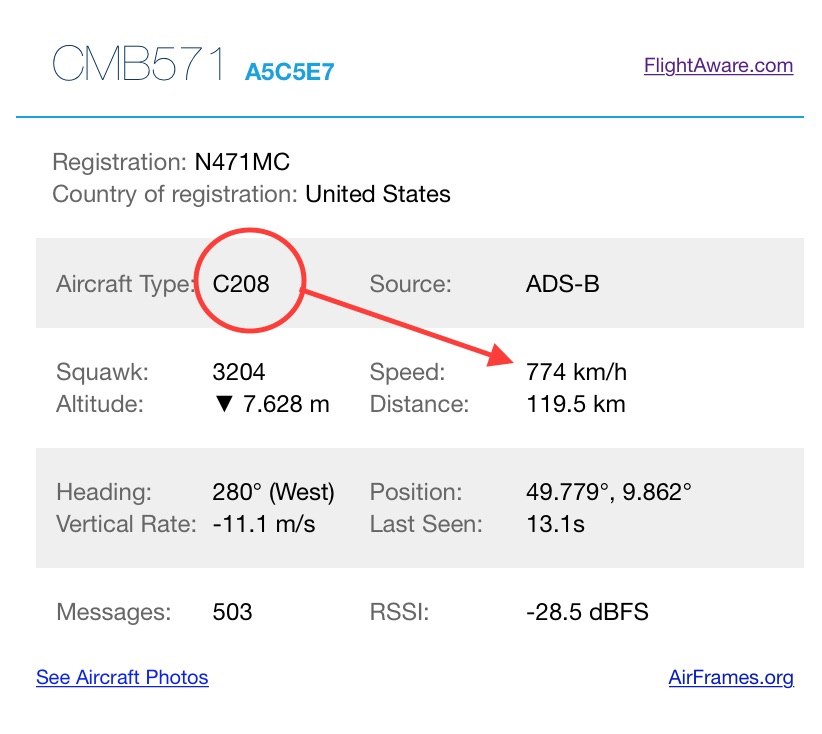
Task: Select the -11.1 m/s vertical rate
Action: tap(264, 523)
